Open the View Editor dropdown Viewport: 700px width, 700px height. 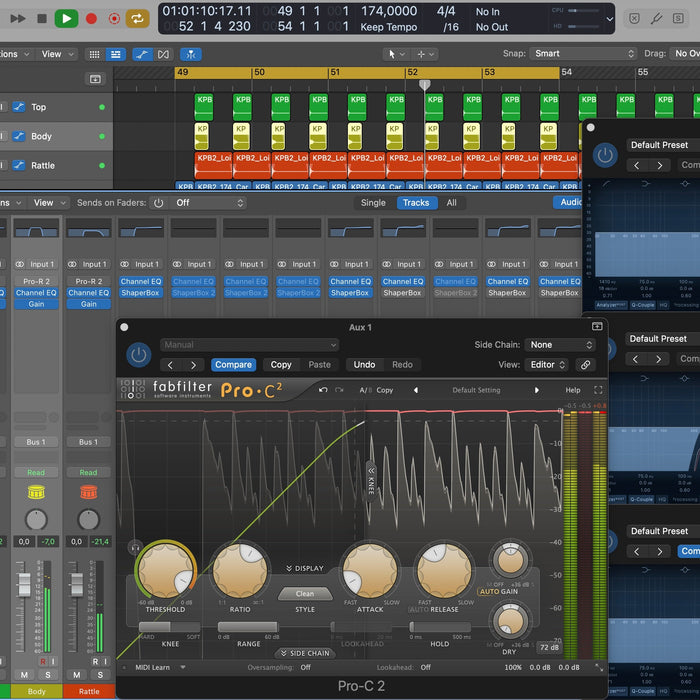coord(547,365)
